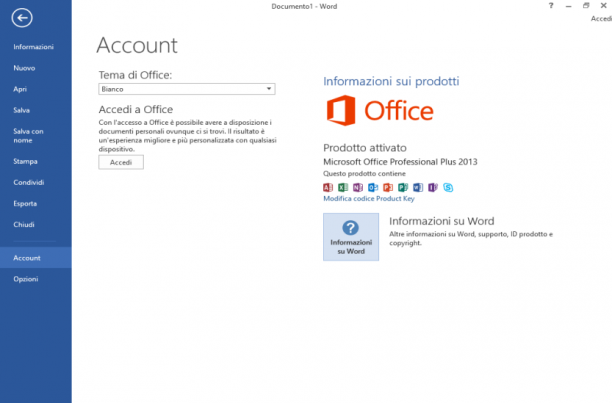The image size is (612, 403).
Task: Open the Informazioni backstage tab
Action: (34, 47)
